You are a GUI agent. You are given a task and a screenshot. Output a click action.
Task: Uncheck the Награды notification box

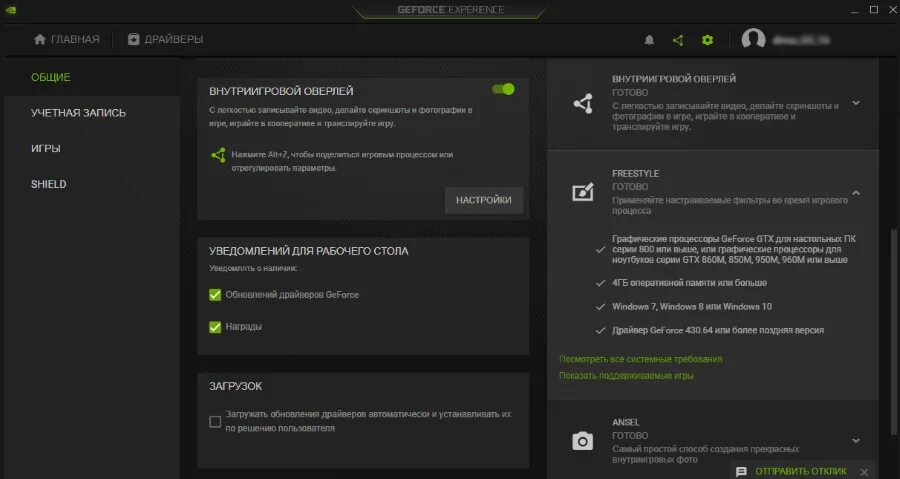[x=215, y=327]
